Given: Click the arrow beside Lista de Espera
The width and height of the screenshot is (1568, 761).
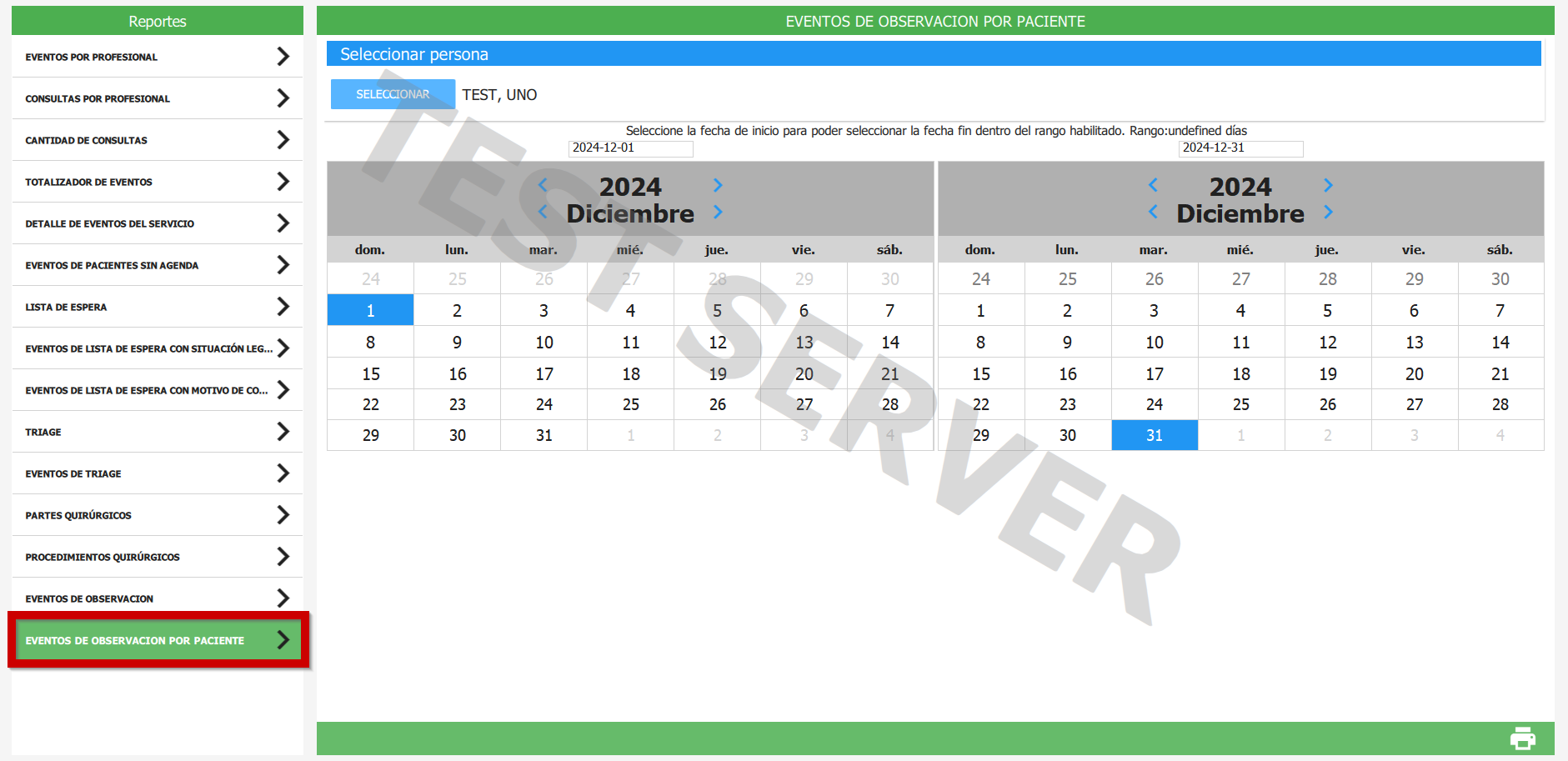Looking at the screenshot, I should (283, 307).
